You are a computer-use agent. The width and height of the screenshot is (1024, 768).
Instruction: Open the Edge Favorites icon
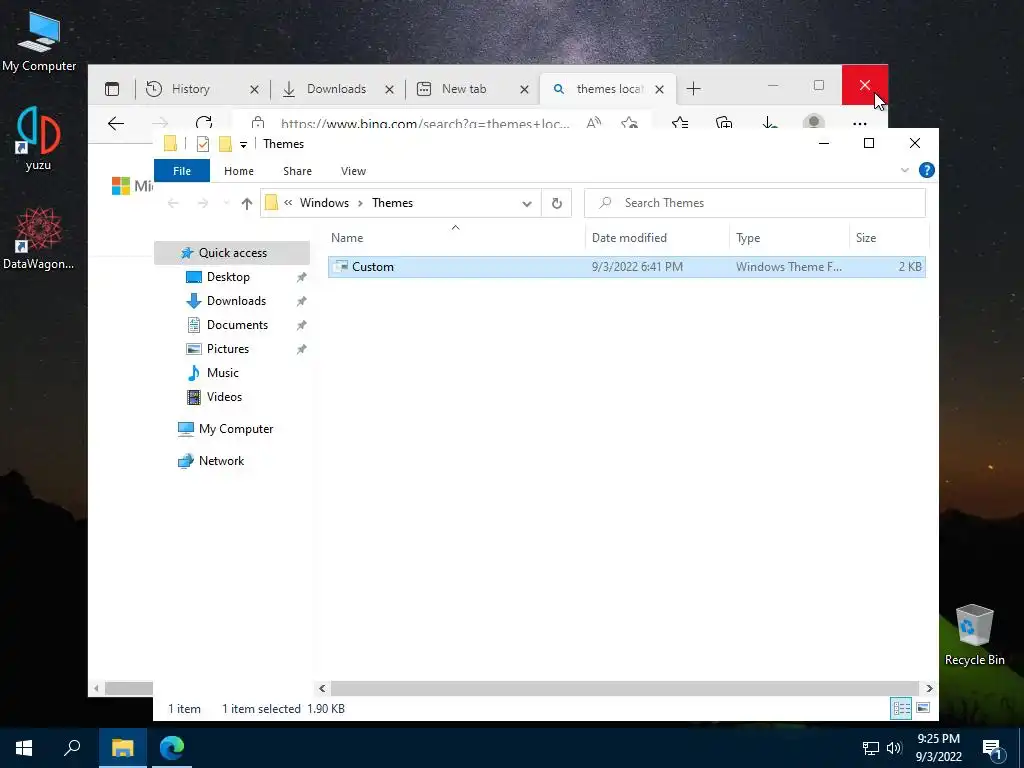(680, 123)
